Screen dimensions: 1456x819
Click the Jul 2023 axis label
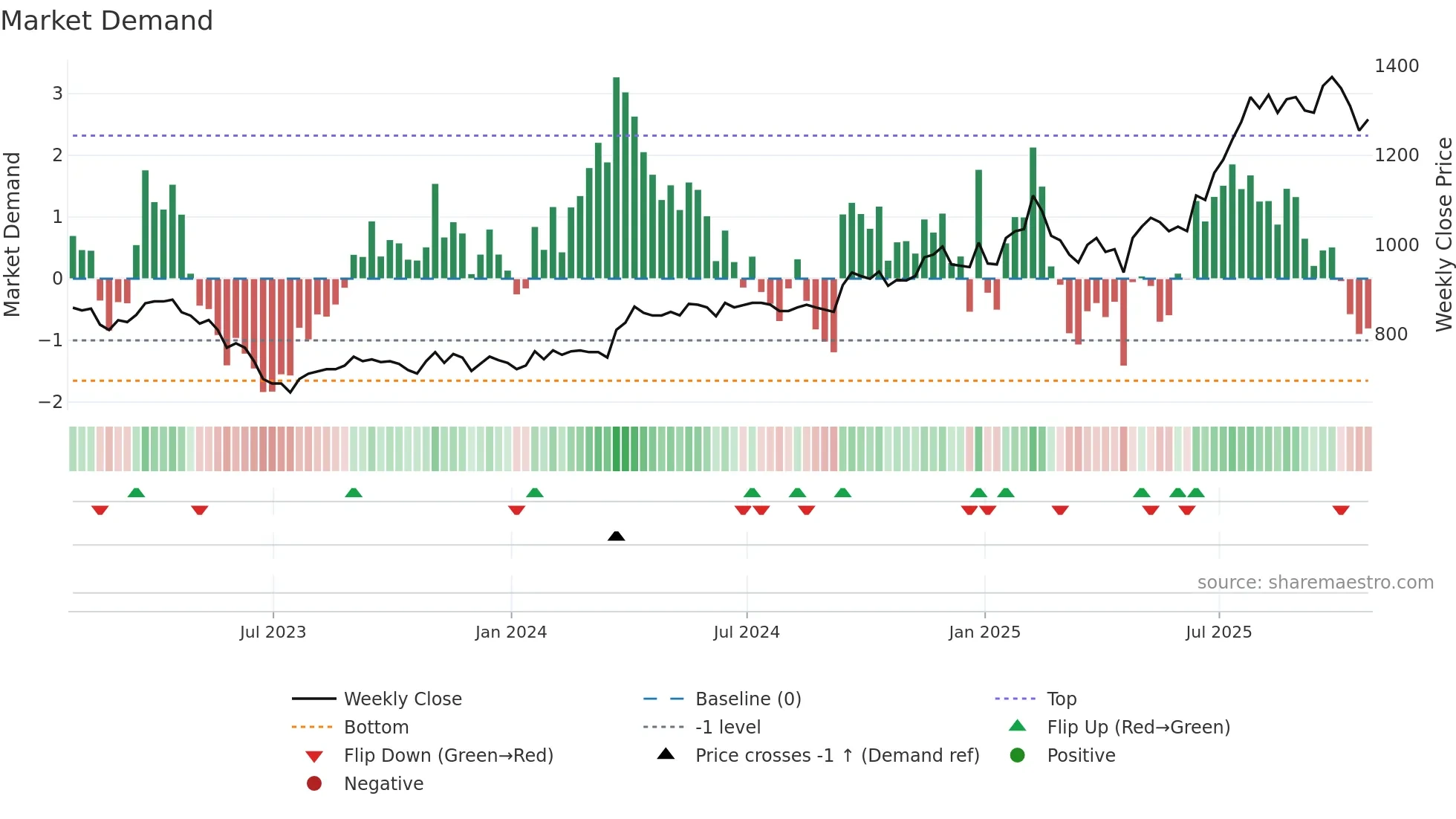coord(273,632)
